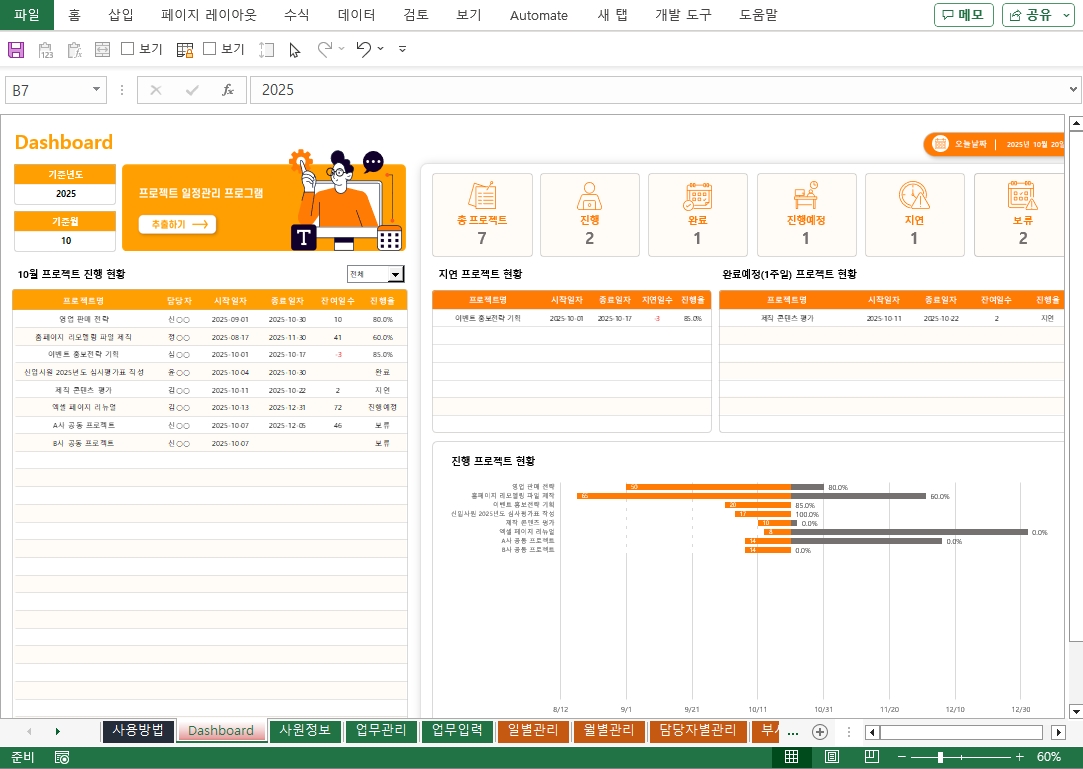
Task: Switch to Page Layout view icon
Action: (831, 757)
